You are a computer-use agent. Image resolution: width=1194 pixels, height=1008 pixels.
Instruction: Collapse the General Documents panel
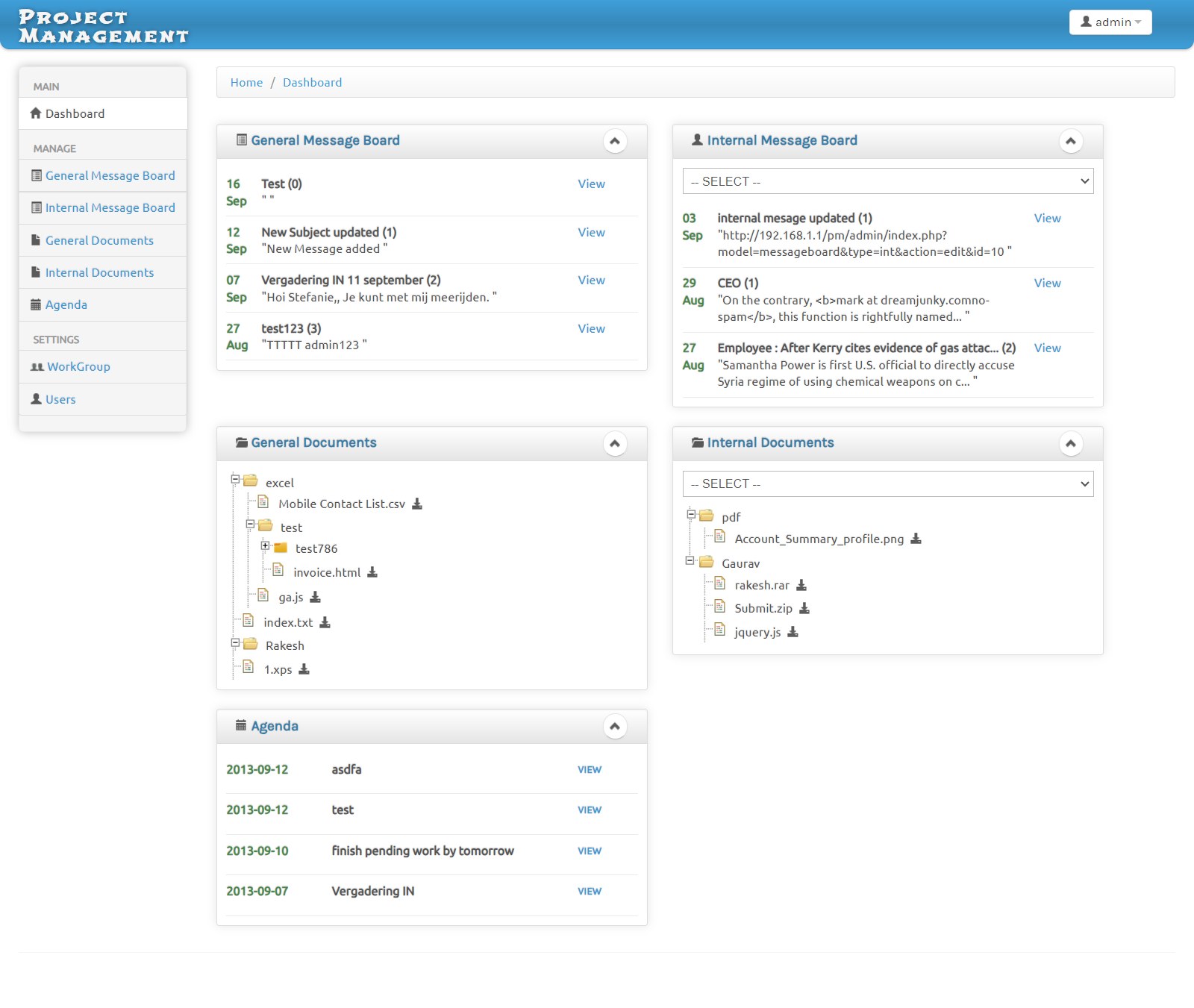coord(615,444)
